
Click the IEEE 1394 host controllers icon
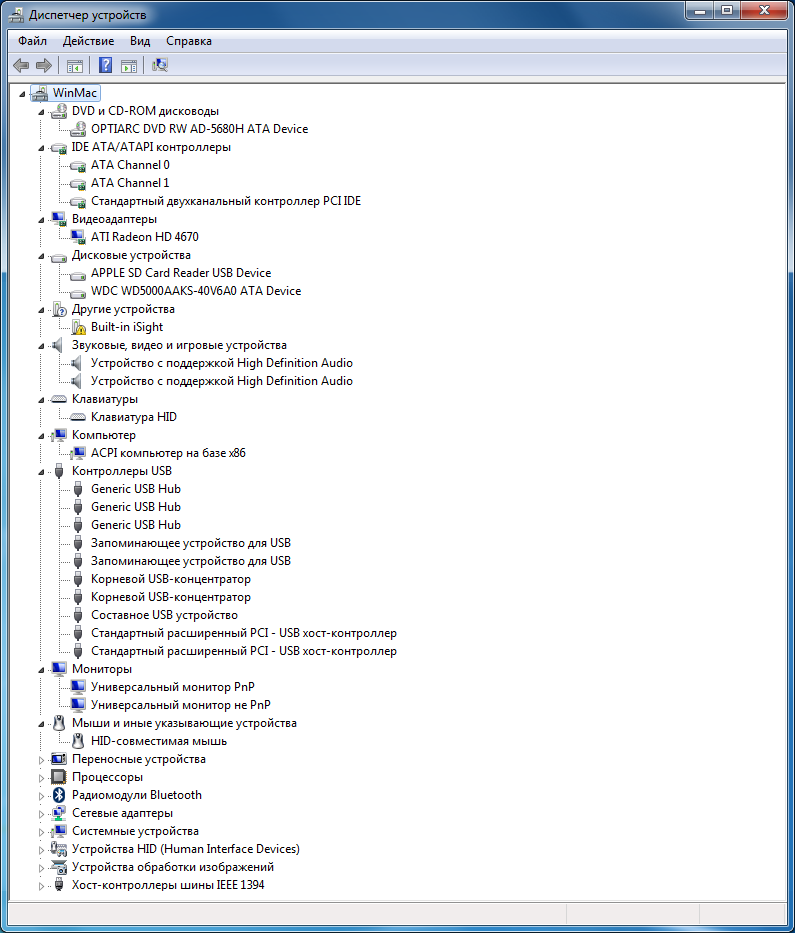58,885
